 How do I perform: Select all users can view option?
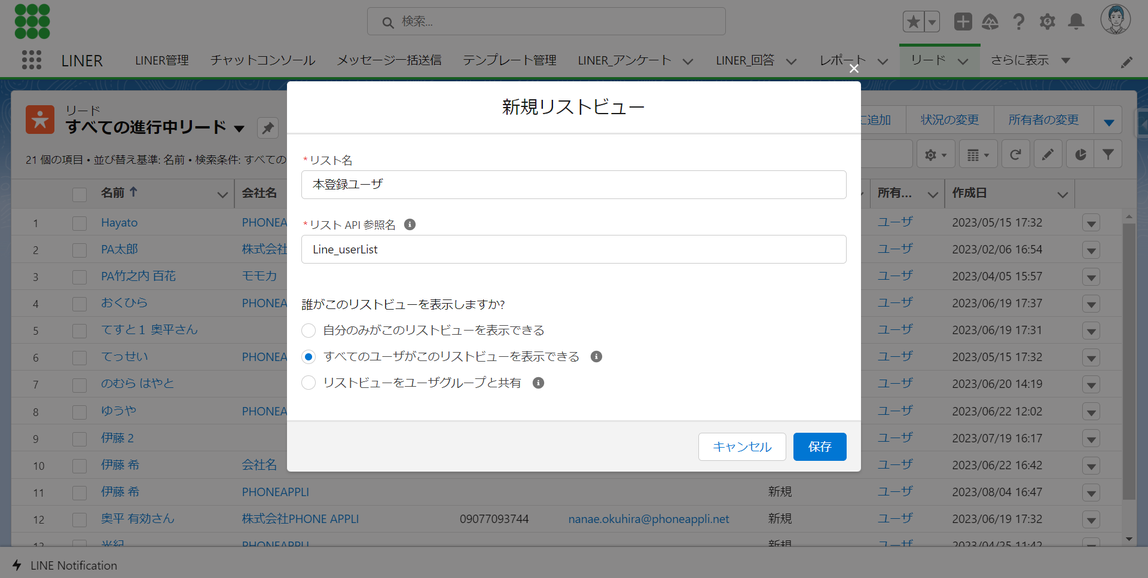click(308, 357)
